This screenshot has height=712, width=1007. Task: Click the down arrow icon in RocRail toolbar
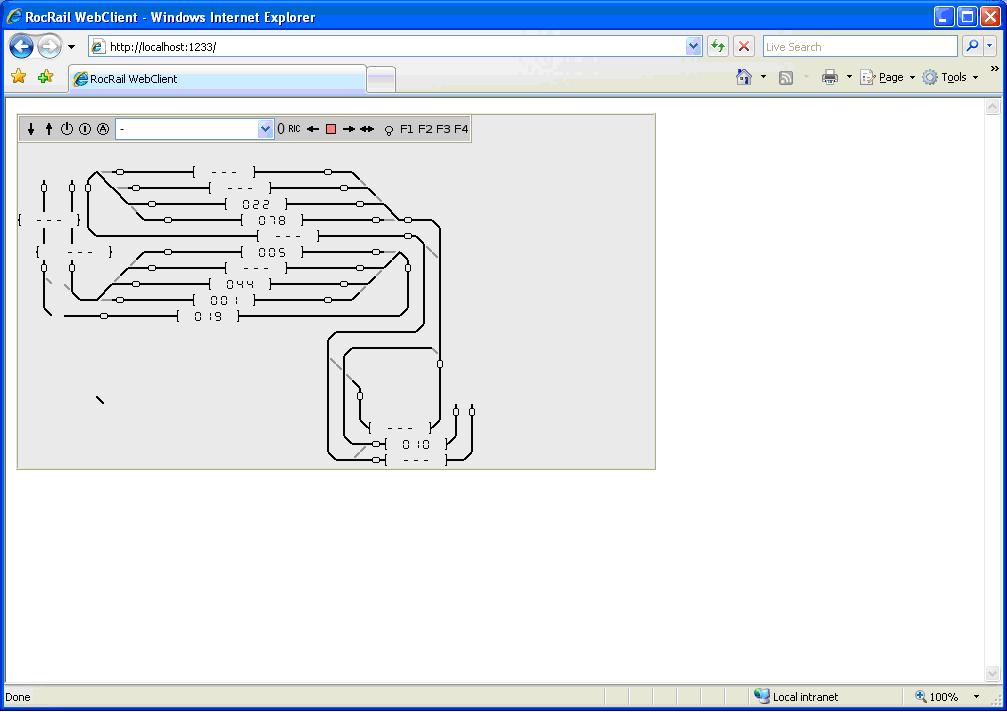31,129
